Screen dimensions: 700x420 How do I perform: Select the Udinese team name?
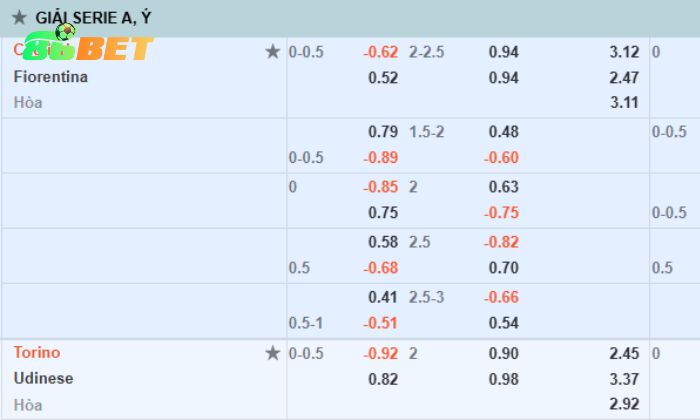[44, 379]
